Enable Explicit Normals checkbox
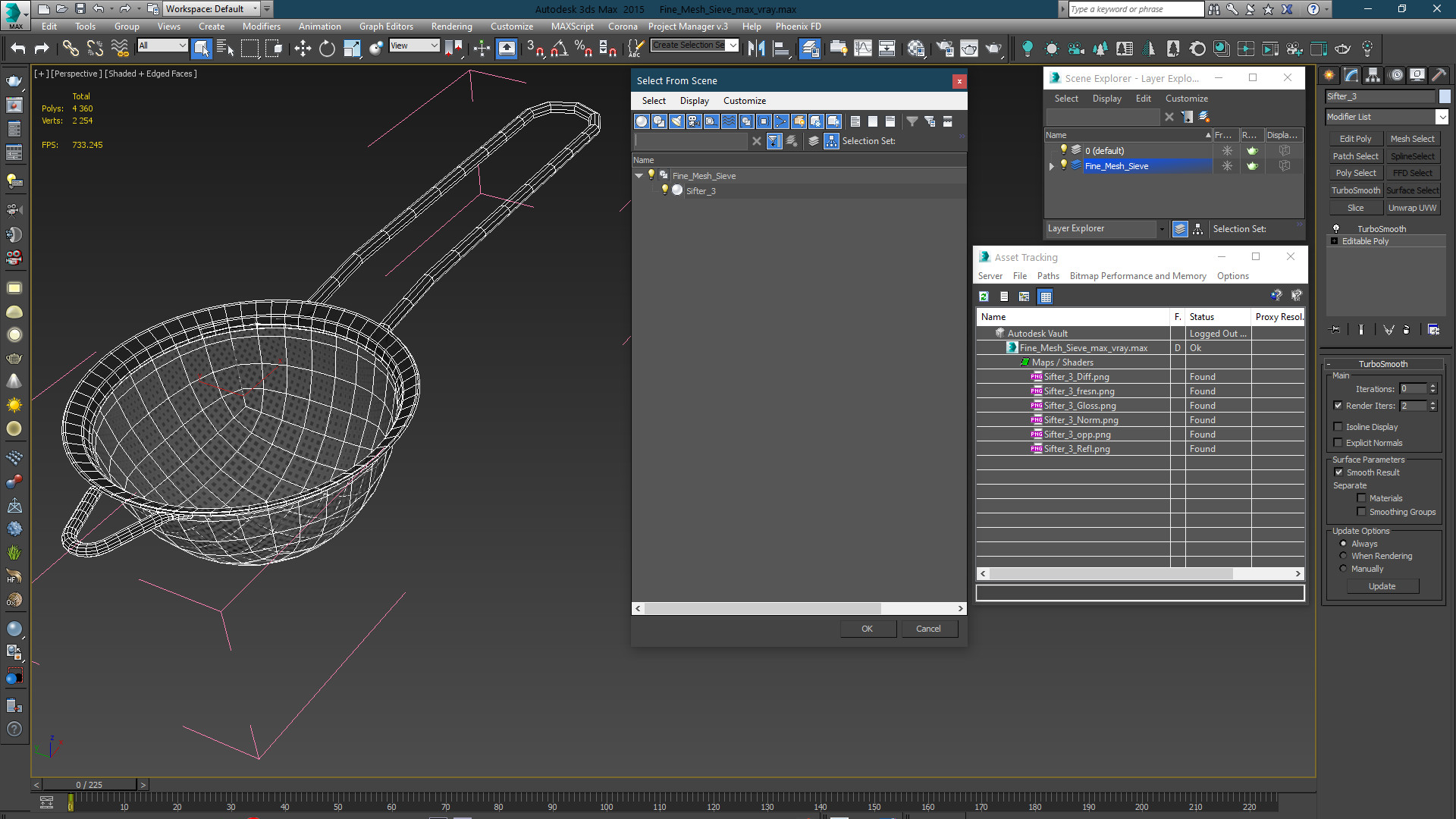 (x=1338, y=443)
